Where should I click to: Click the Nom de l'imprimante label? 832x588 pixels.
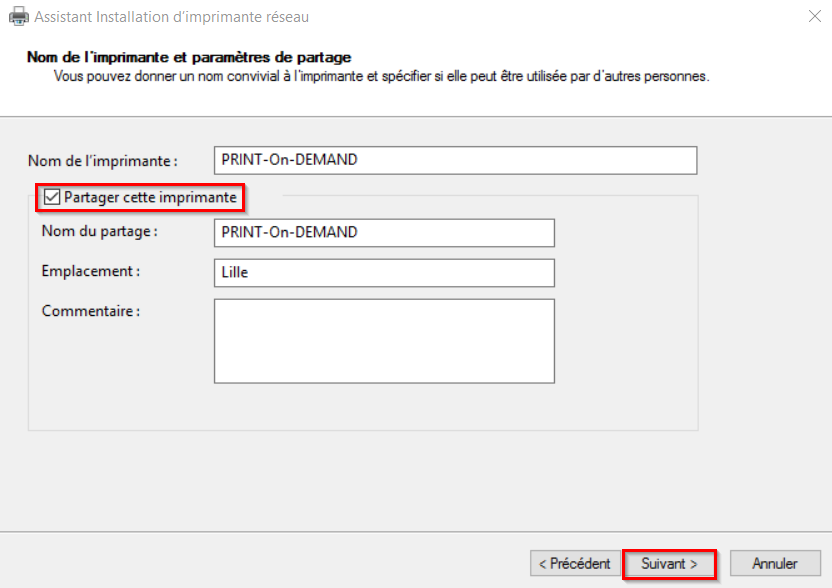coord(102,161)
